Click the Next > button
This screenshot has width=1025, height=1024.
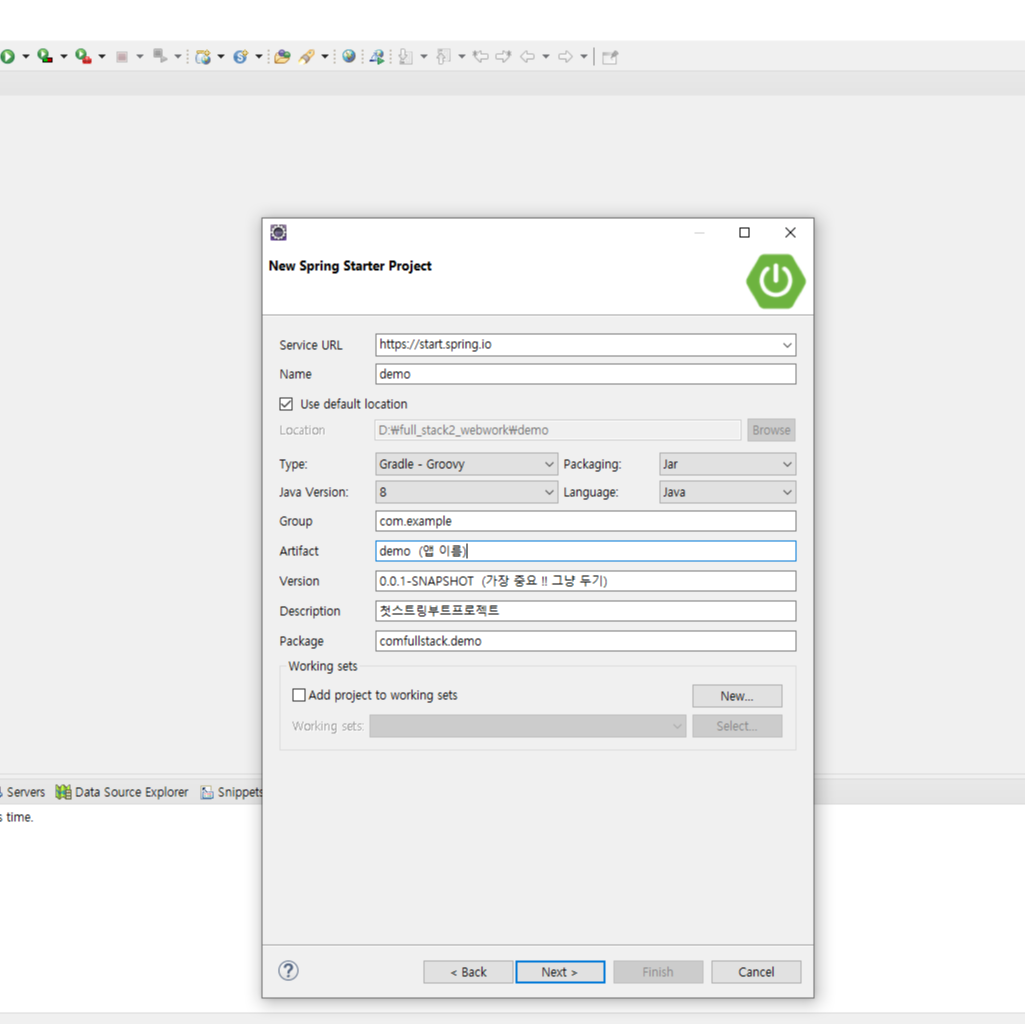pos(560,972)
